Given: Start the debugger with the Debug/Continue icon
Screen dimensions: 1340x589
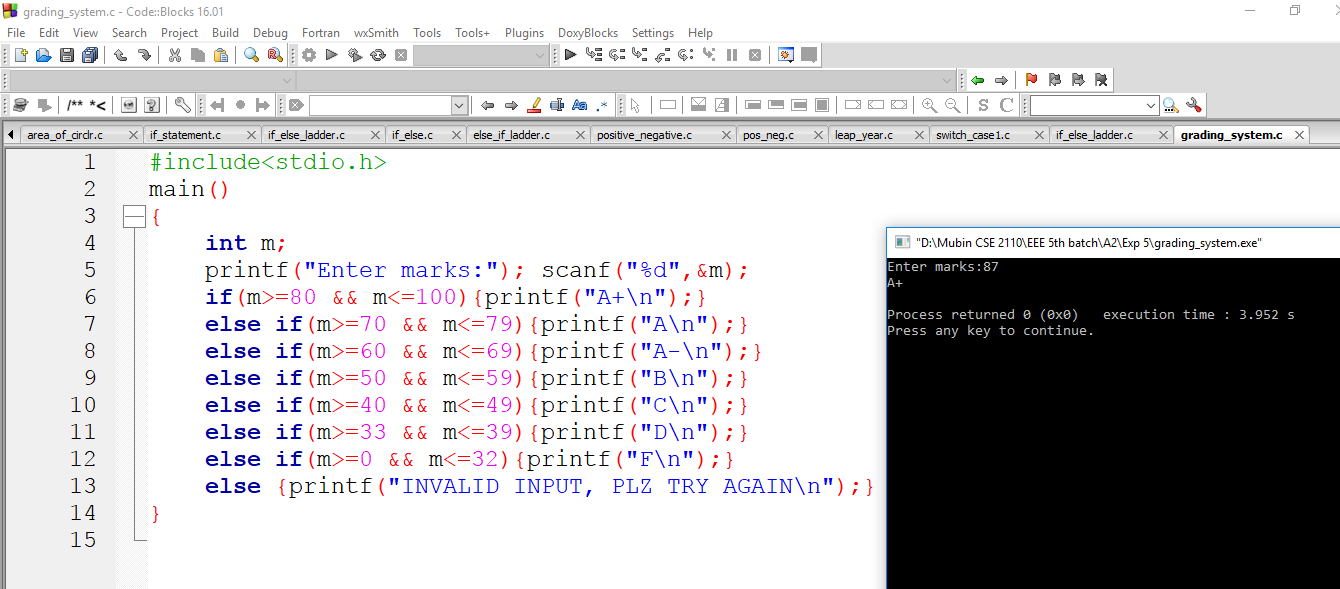Looking at the screenshot, I should [571, 55].
